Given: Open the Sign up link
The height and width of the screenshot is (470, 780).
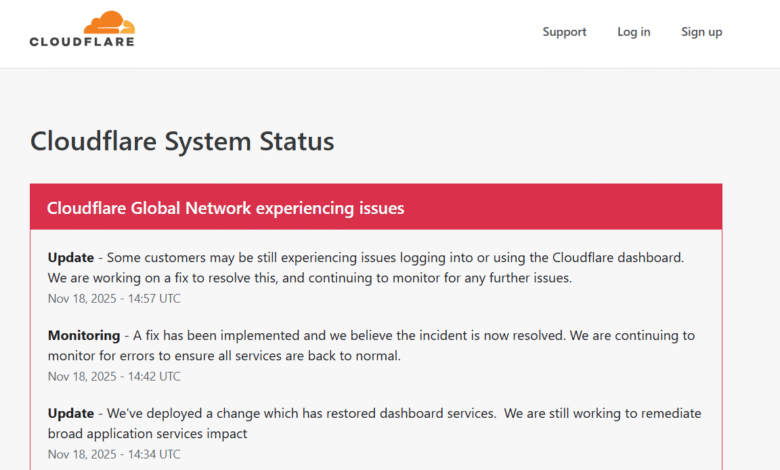Looking at the screenshot, I should (x=701, y=32).
